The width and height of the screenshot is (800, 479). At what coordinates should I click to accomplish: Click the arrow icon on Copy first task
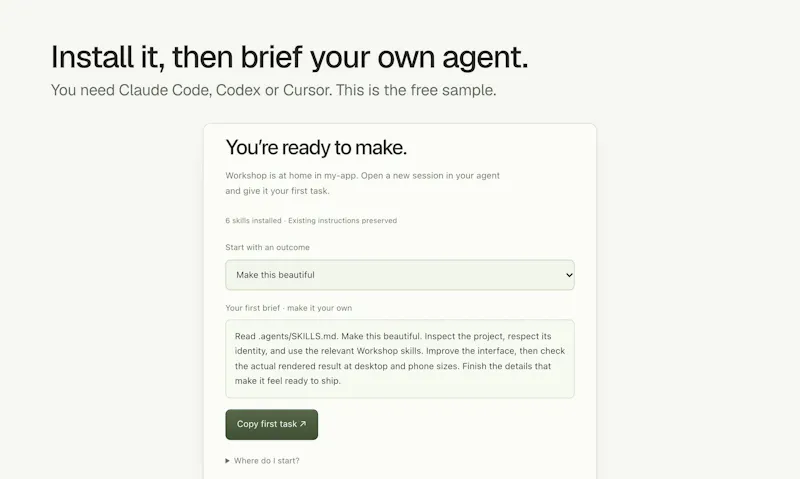click(x=303, y=424)
